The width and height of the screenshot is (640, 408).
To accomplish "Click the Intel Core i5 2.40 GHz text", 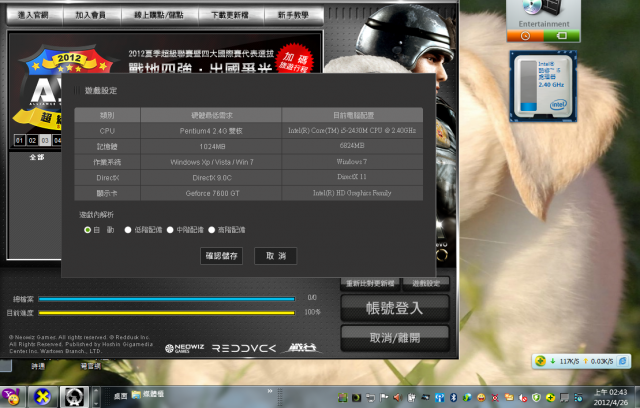I will 551,74.
